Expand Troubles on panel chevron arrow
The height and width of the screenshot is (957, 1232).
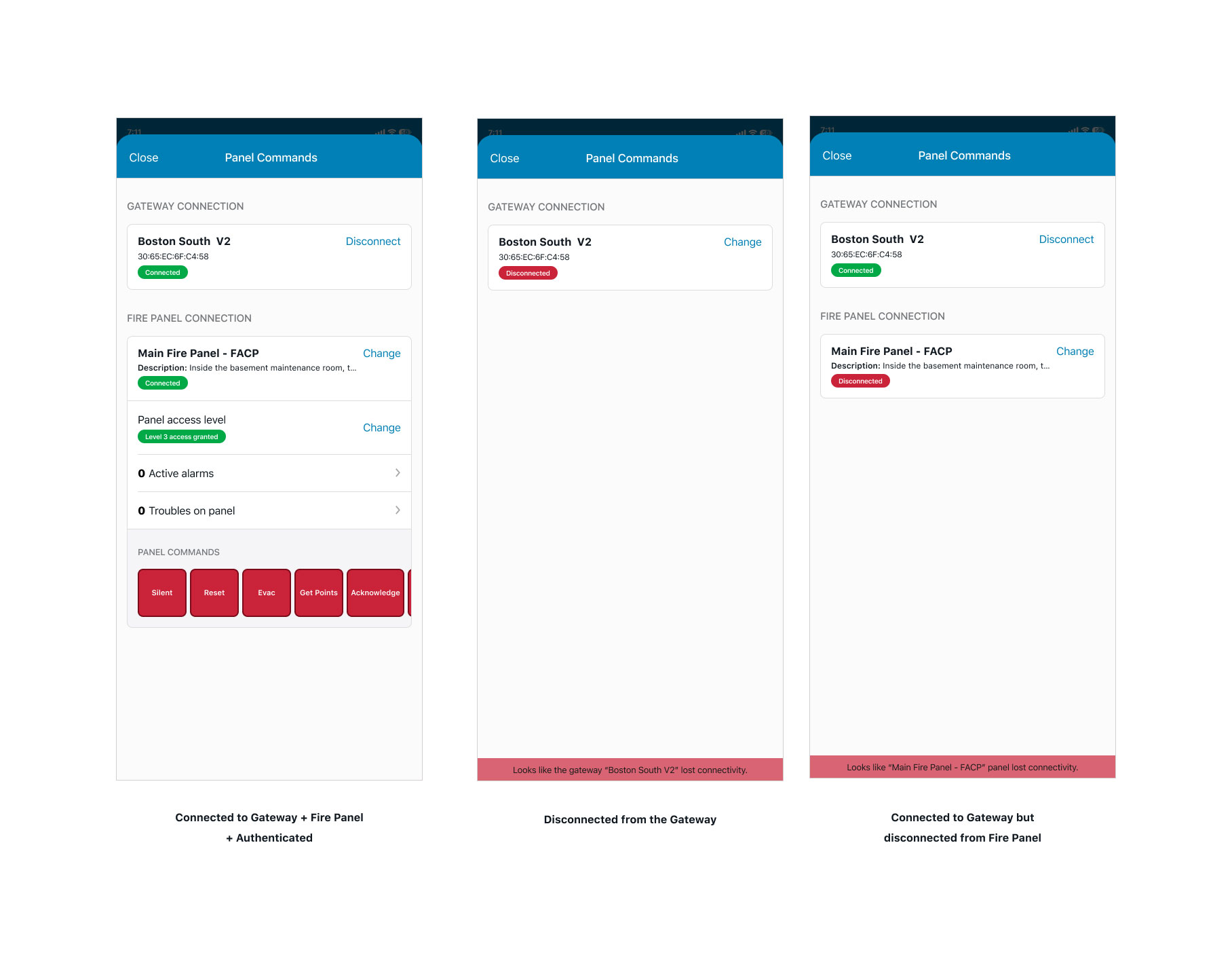click(398, 510)
